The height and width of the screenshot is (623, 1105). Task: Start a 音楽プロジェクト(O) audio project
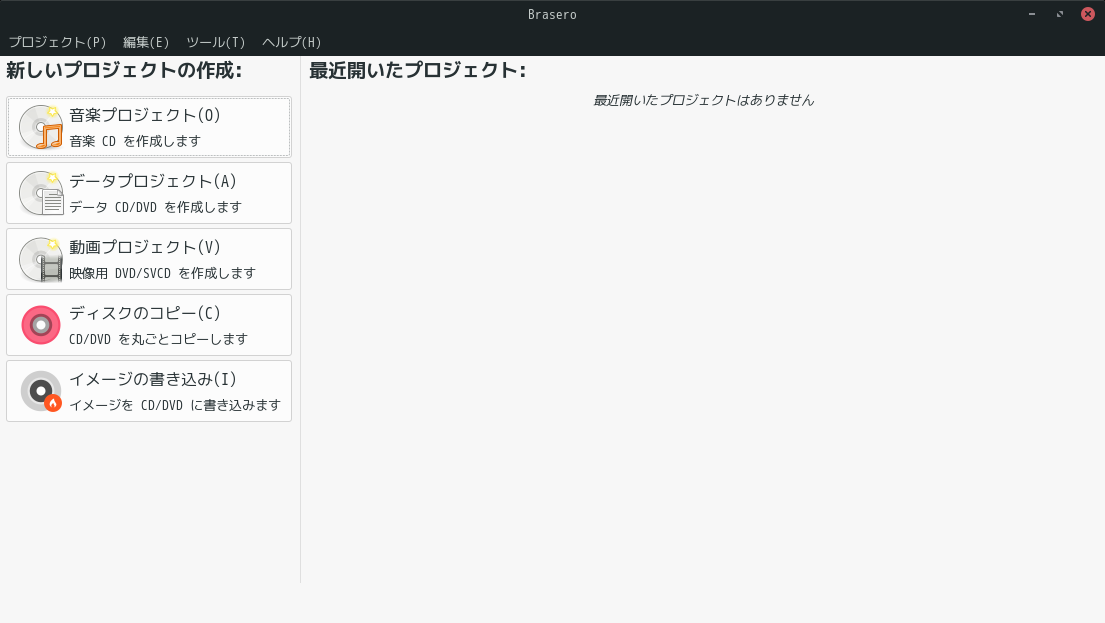149,127
